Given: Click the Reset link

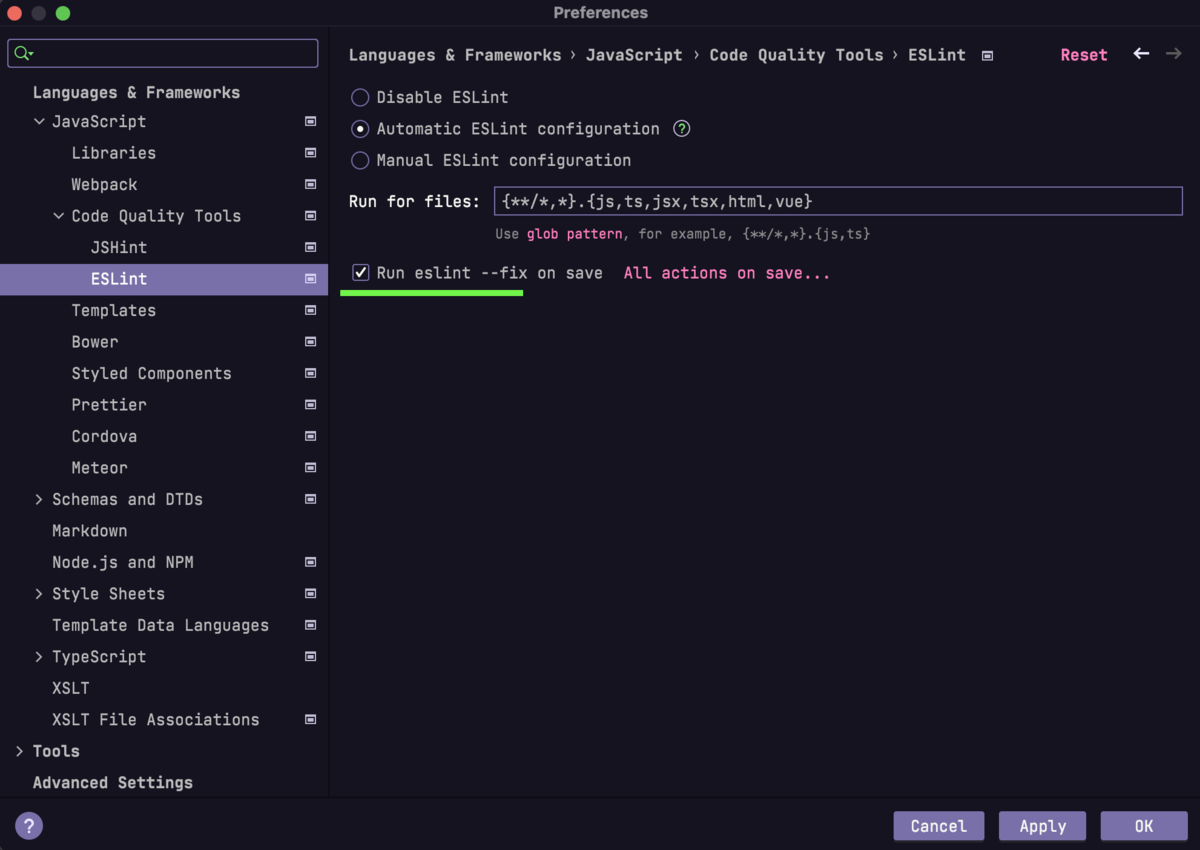Looking at the screenshot, I should [1084, 56].
